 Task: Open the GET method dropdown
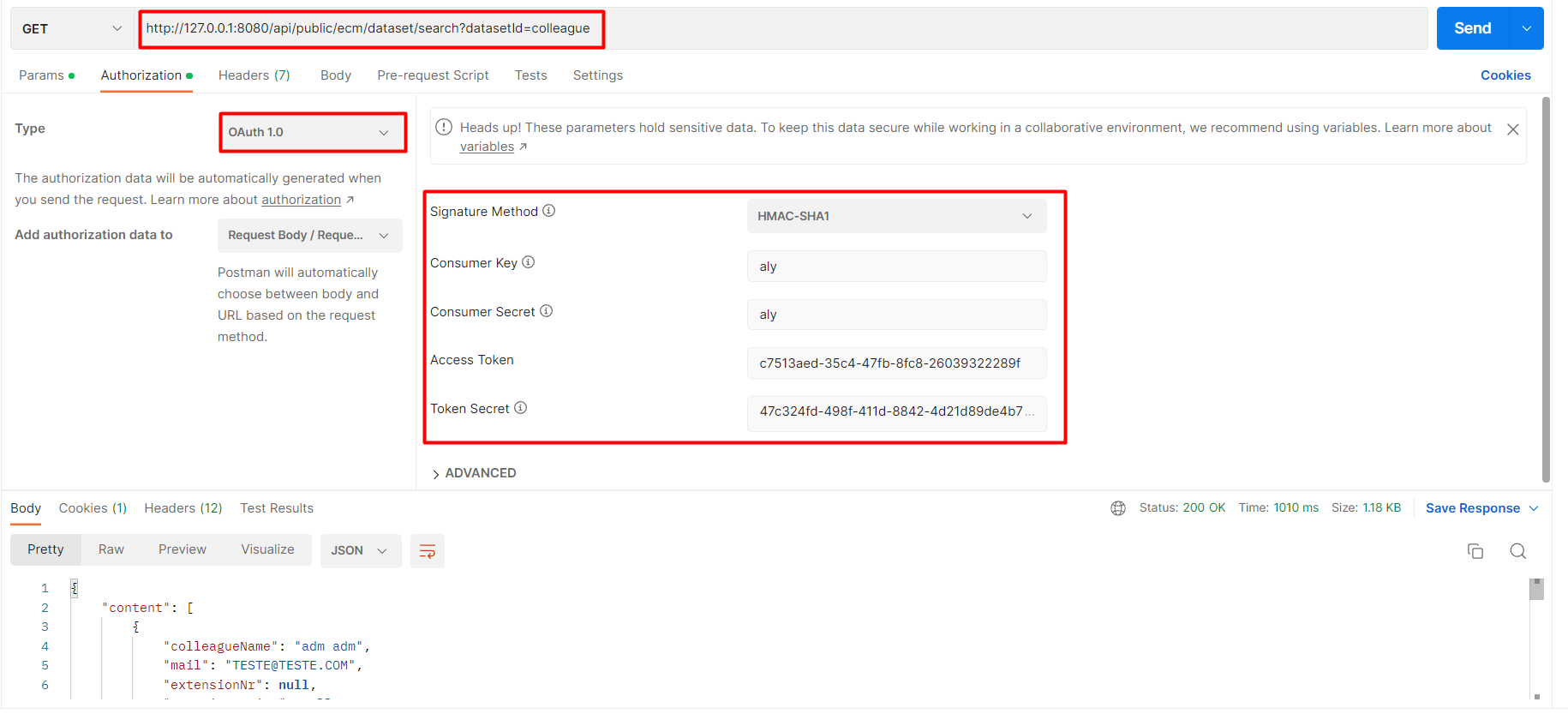[73, 28]
